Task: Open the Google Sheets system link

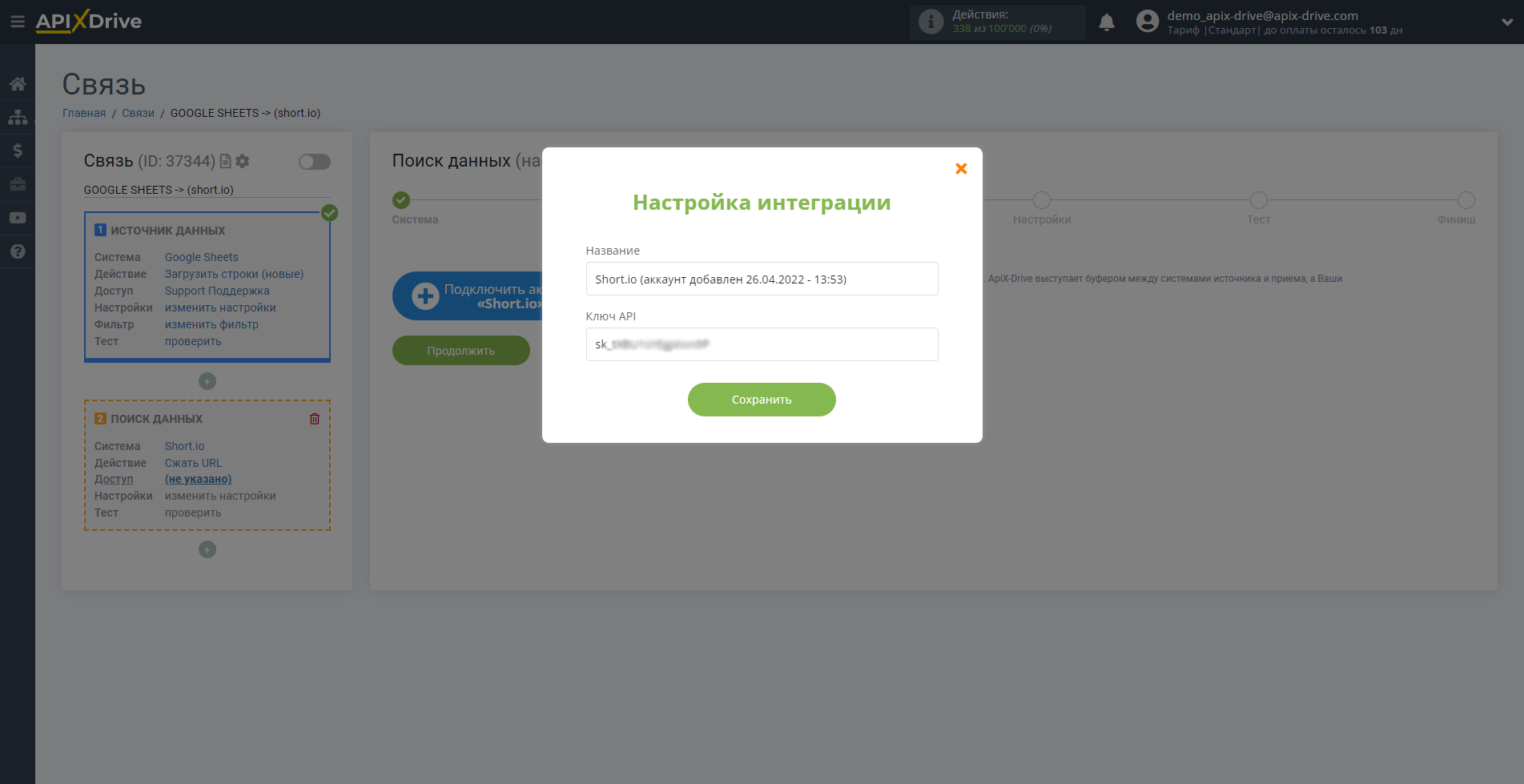Action: pos(202,257)
